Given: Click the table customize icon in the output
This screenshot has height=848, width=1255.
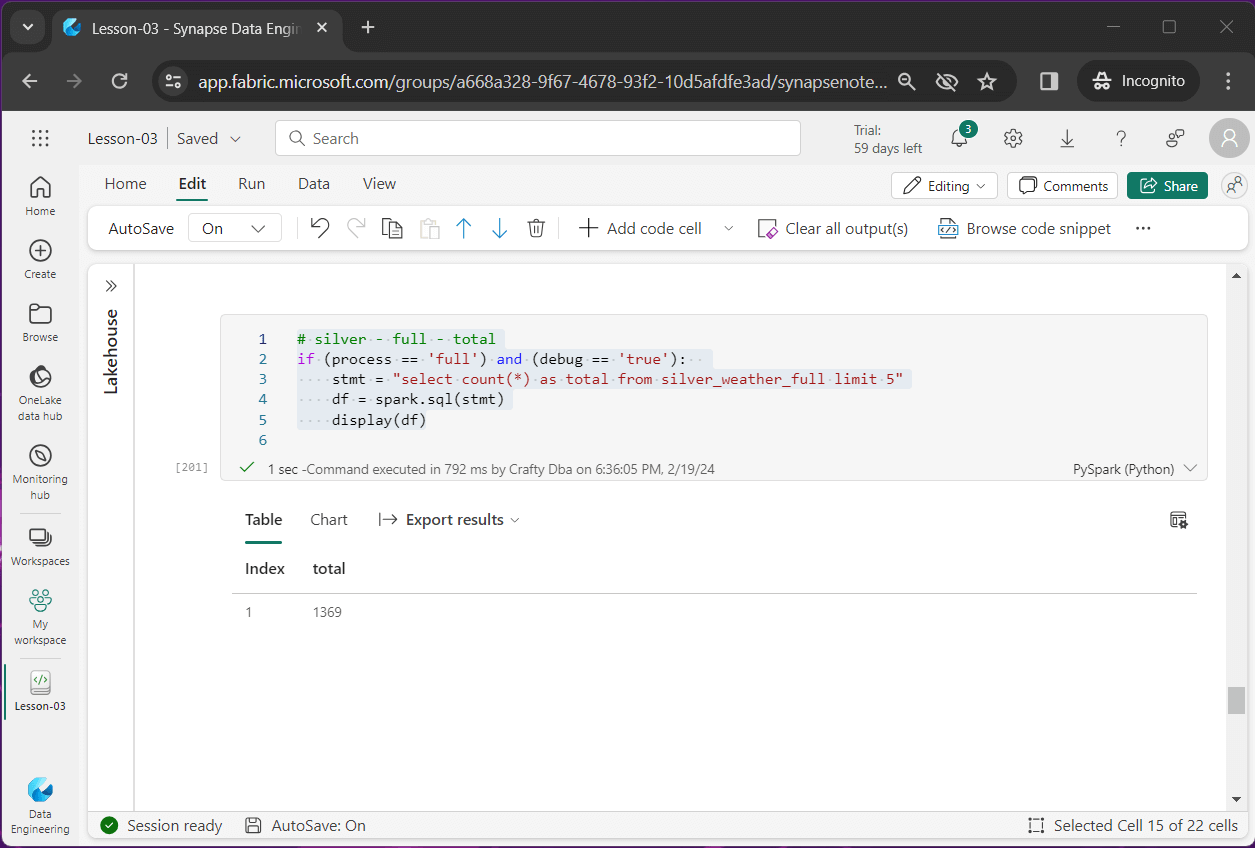Looking at the screenshot, I should click(1178, 520).
